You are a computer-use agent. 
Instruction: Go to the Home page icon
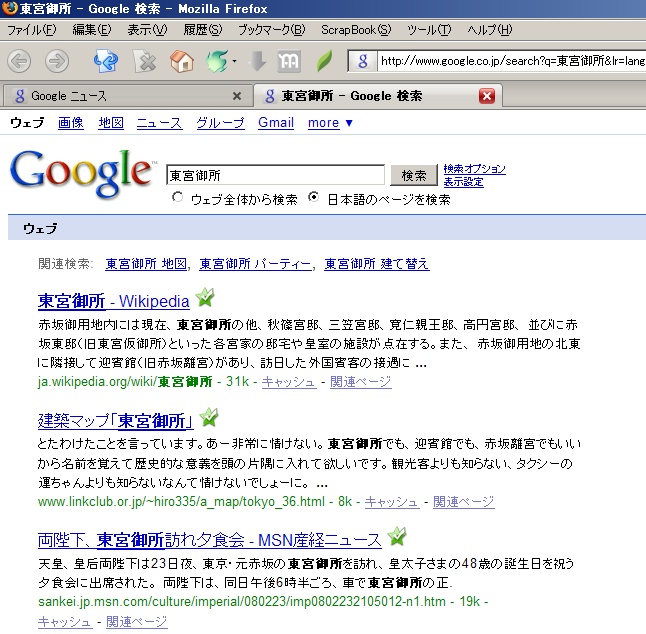click(x=182, y=61)
